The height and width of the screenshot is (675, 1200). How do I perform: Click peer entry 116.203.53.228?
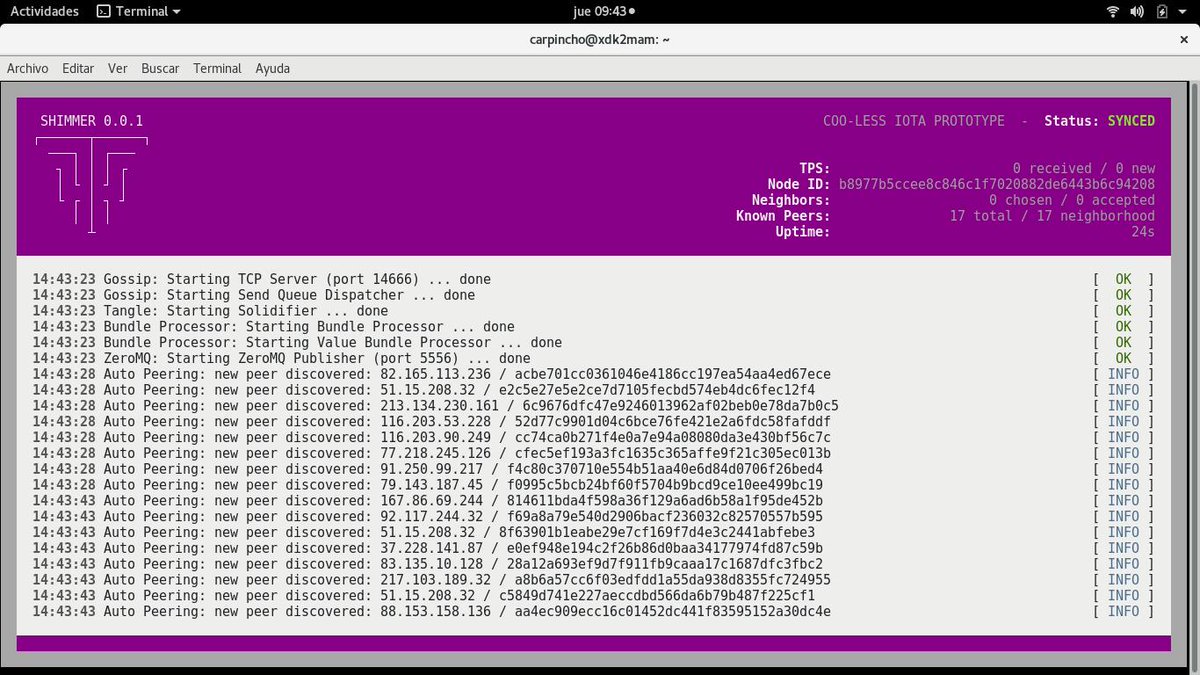pyautogui.click(x=431, y=422)
